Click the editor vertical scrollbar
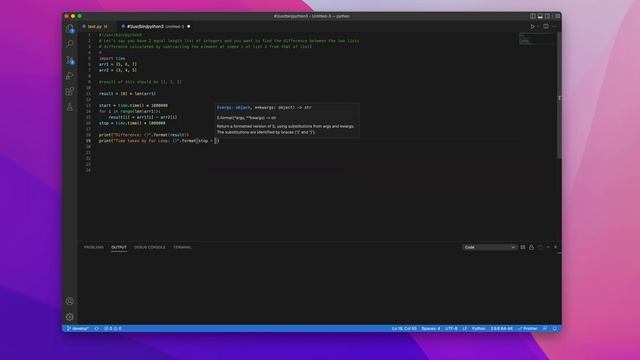This screenshot has width=640, height=360. click(559, 96)
